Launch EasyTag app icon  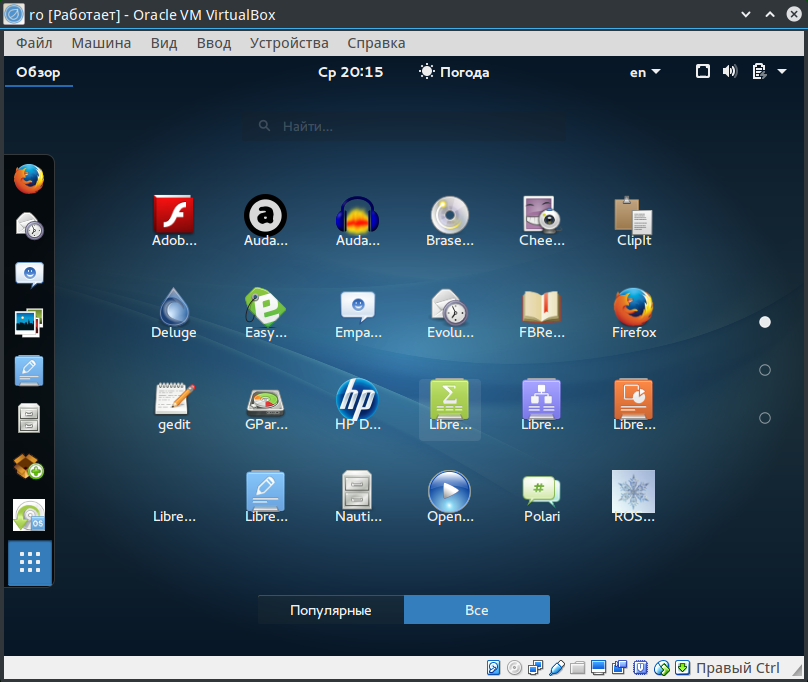pos(265,313)
